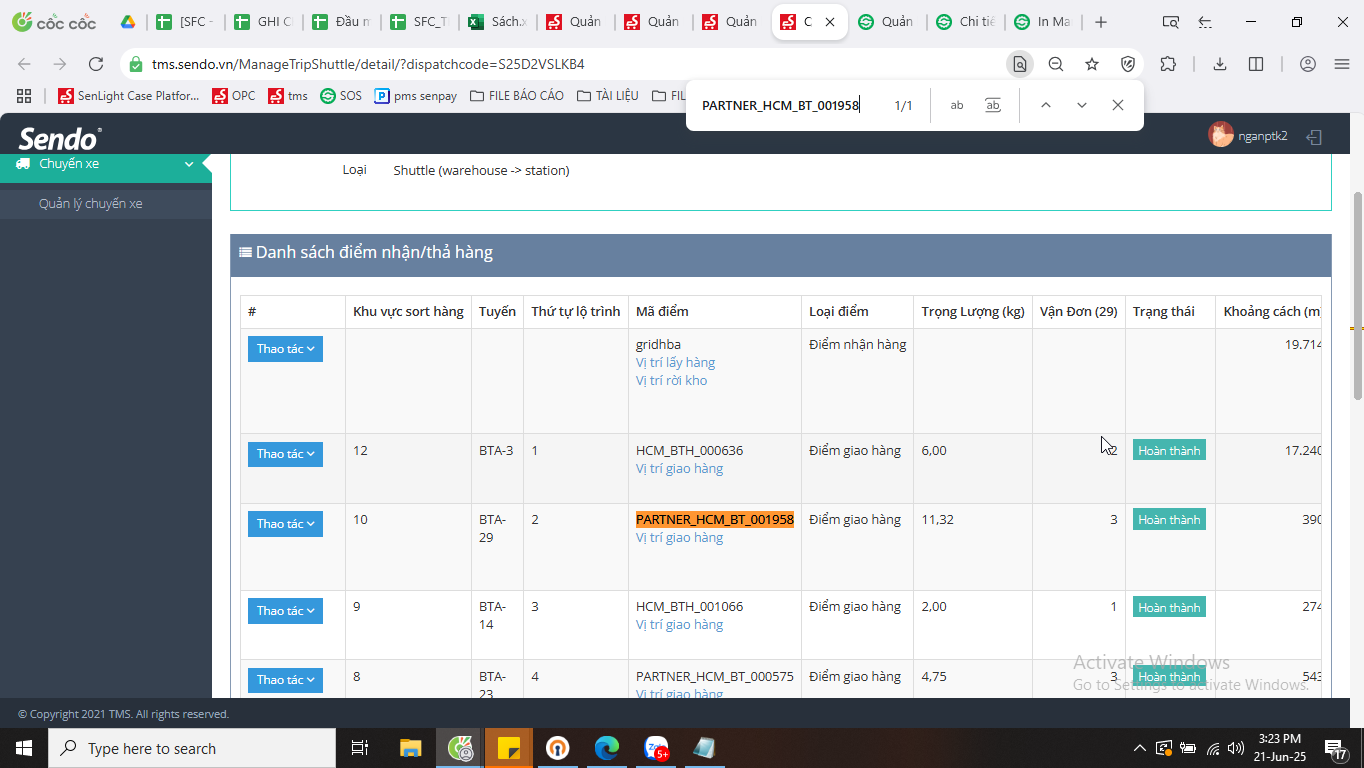The width and height of the screenshot is (1364, 768).
Task: Open Thao tác dropdown for HCM_BTH_001066 row
Action: tap(285, 611)
